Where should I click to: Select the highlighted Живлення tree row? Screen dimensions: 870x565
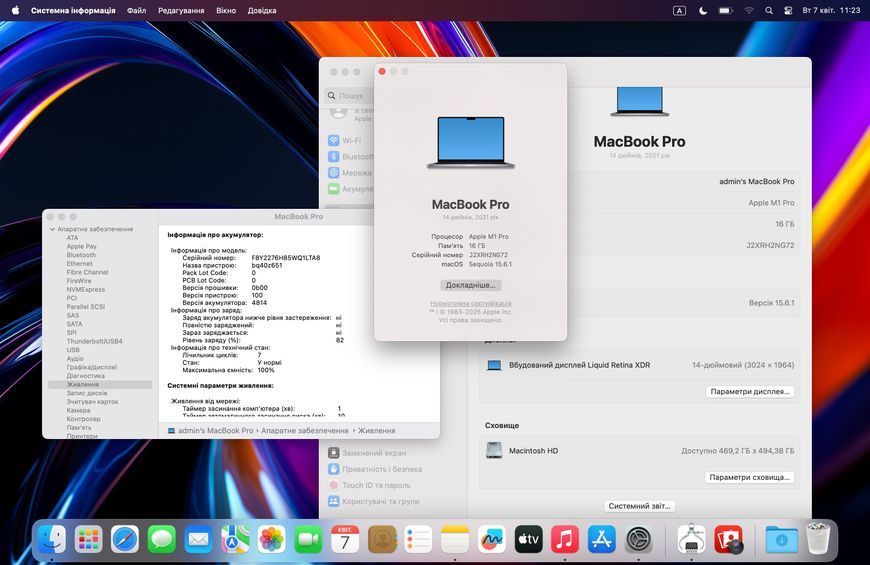100,384
